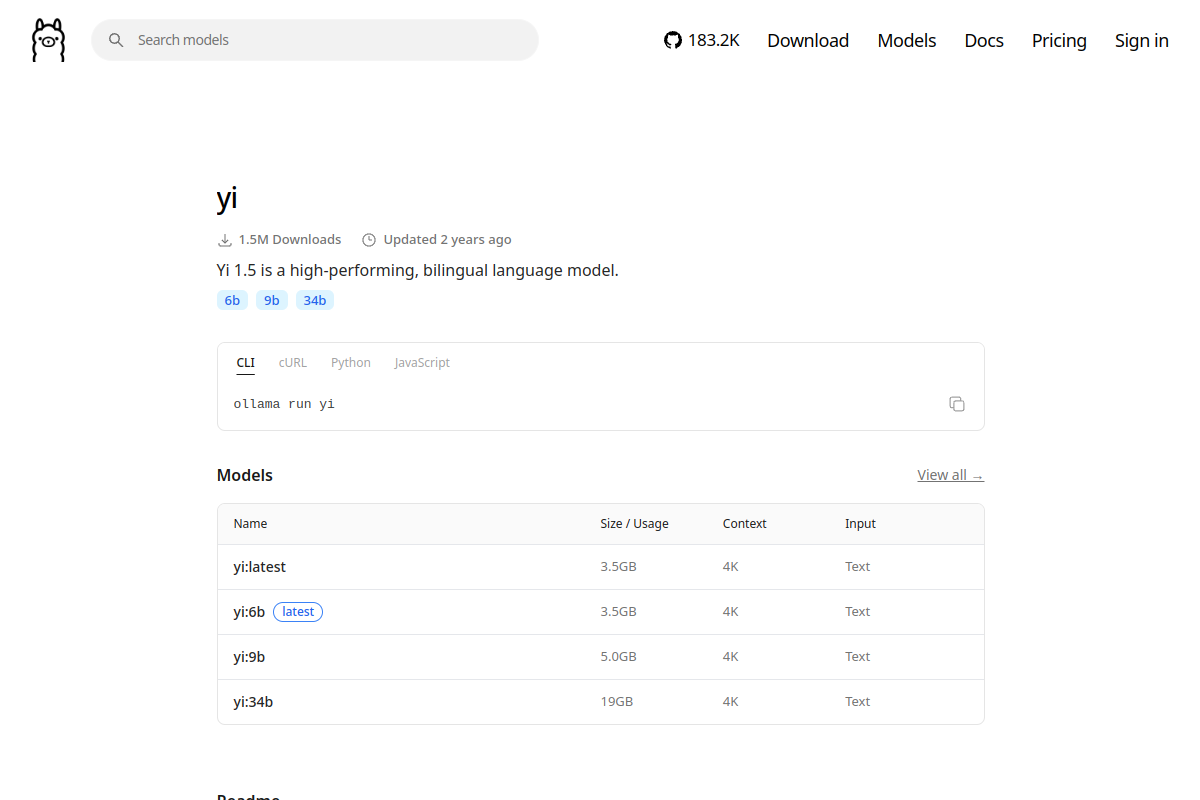Click the 'ollama run yi' command text

click(x=284, y=404)
